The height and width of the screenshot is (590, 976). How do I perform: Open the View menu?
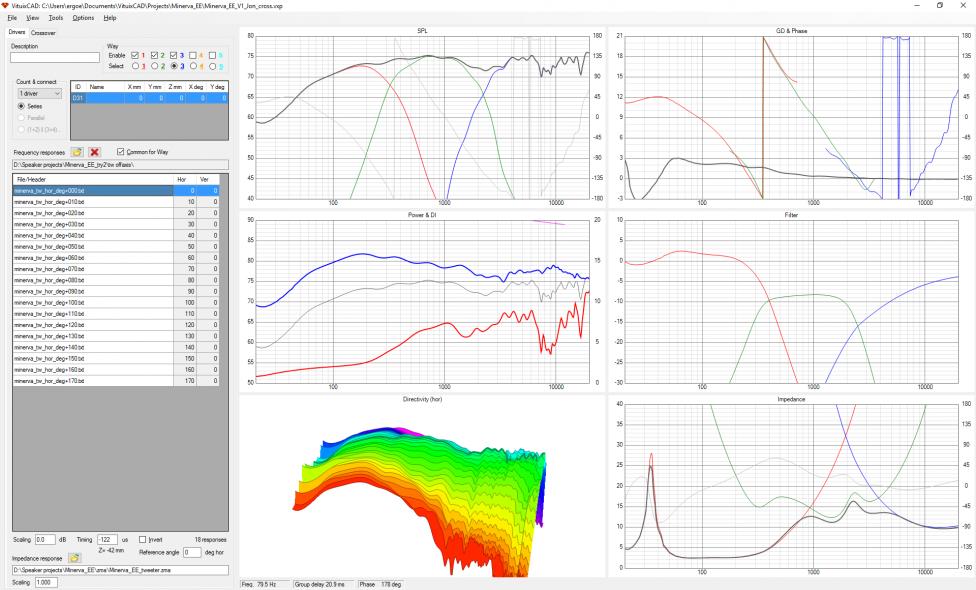[32, 18]
